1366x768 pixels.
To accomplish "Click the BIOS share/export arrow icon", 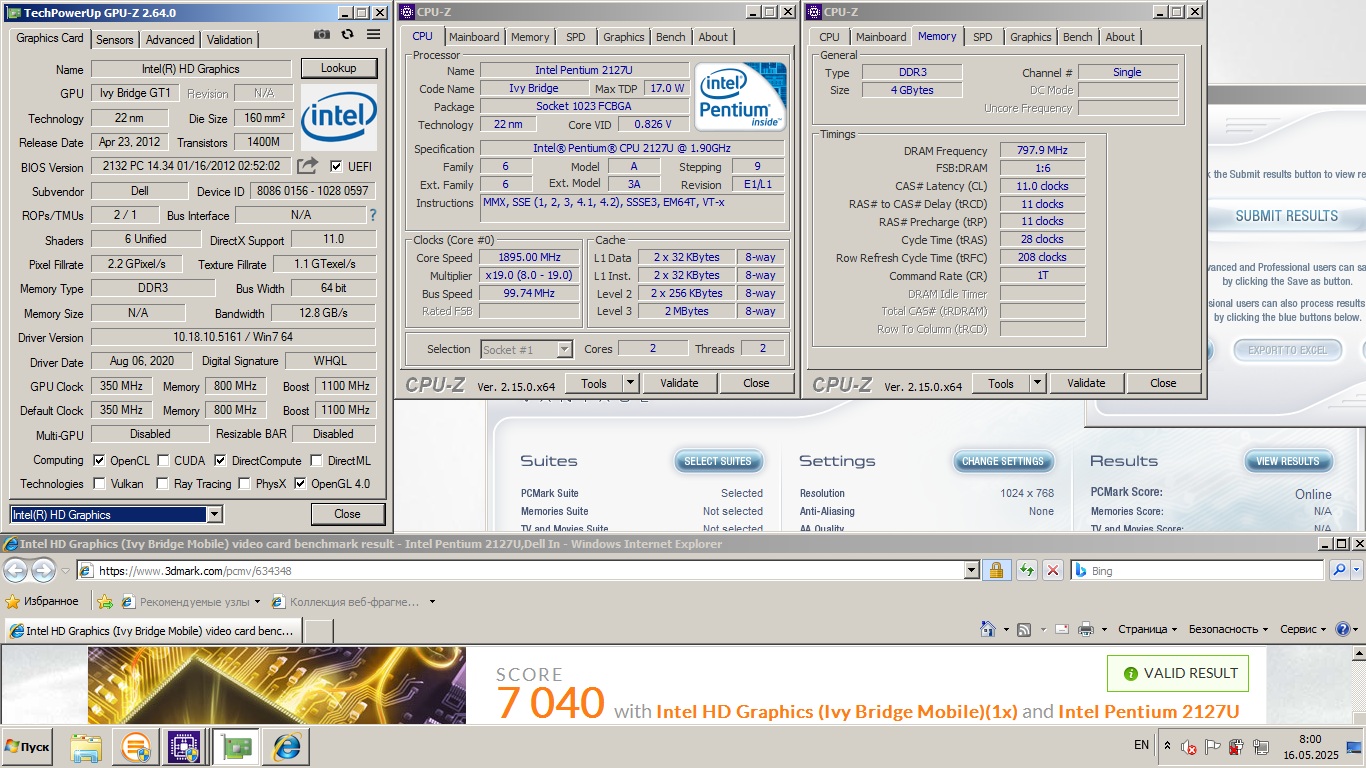I will click(308, 166).
